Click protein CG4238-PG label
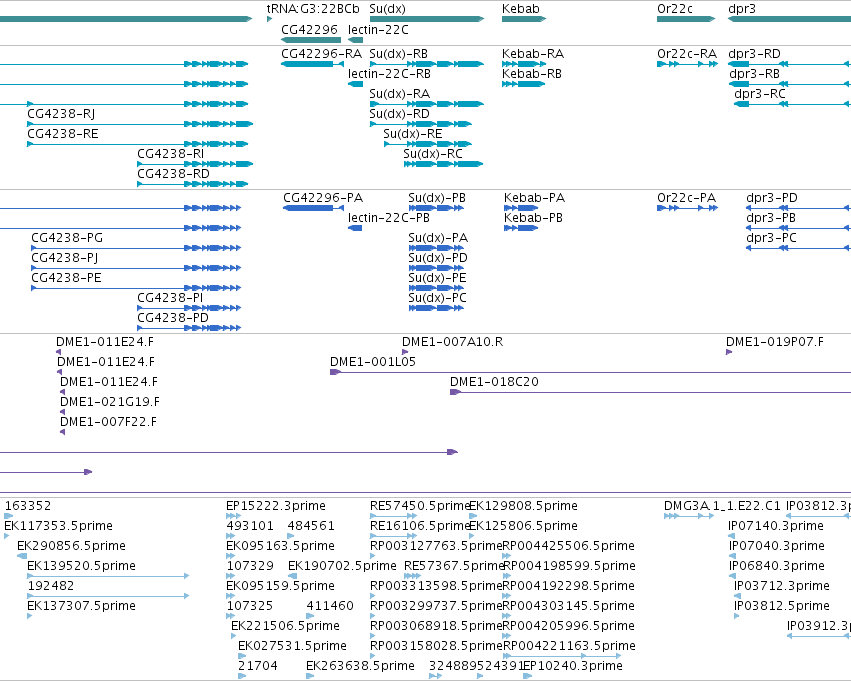 click(67, 238)
